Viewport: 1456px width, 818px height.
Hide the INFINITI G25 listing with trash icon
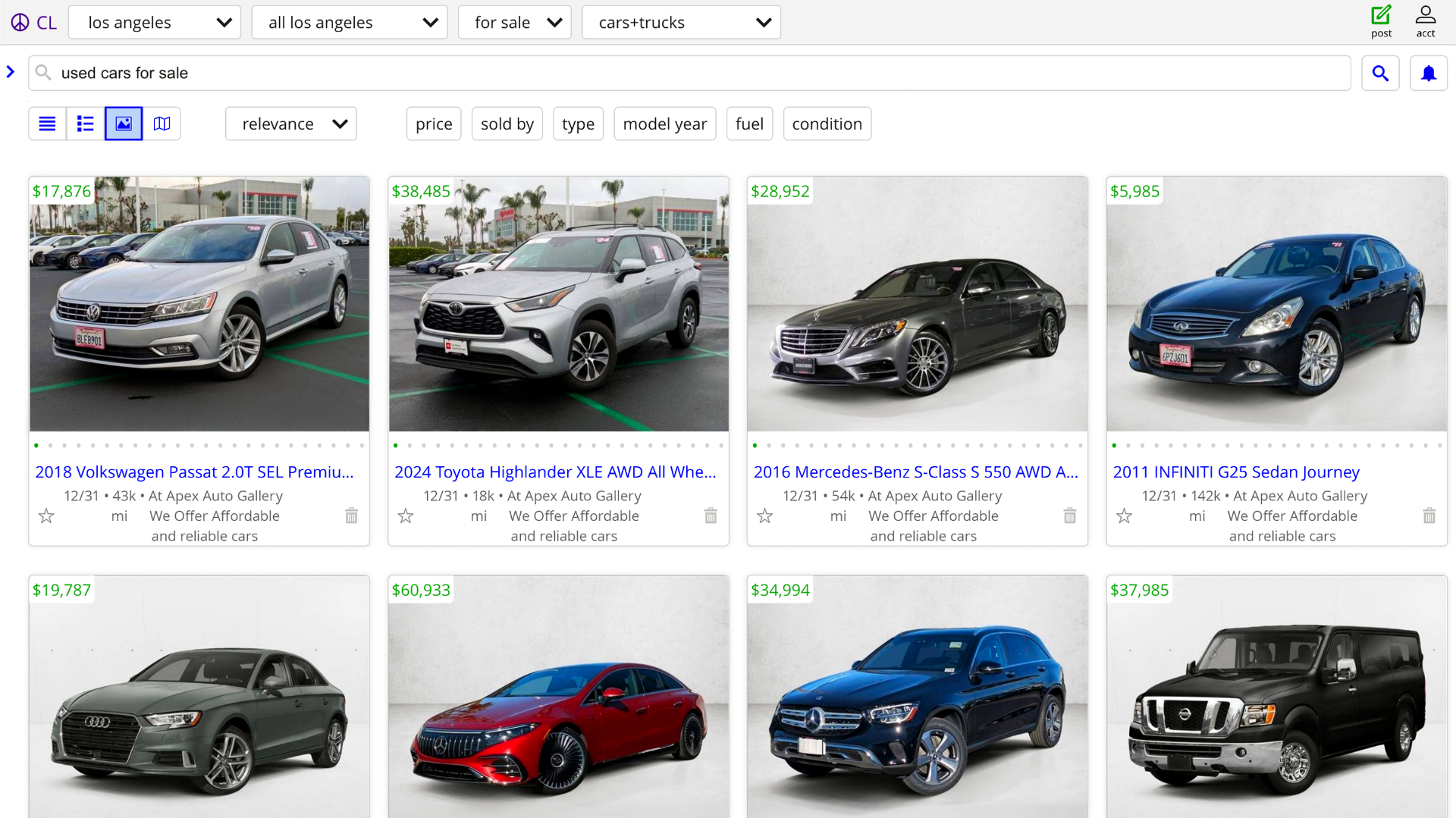pos(1429,516)
